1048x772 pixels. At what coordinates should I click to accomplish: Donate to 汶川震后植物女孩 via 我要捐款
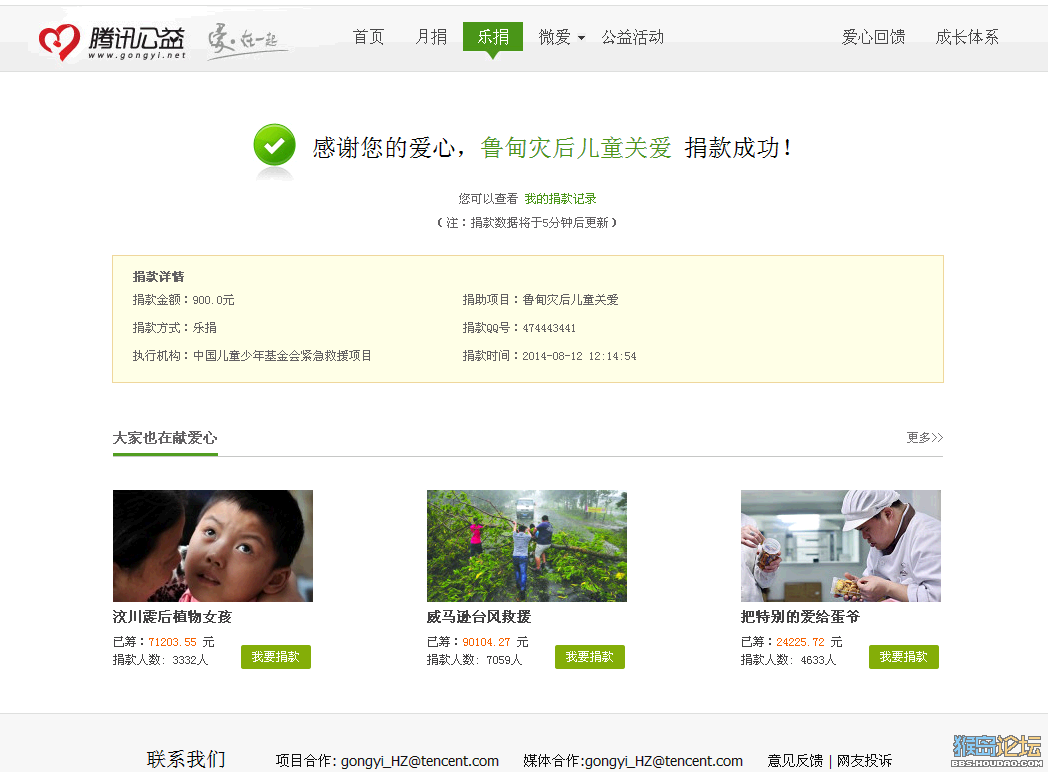[x=275, y=657]
